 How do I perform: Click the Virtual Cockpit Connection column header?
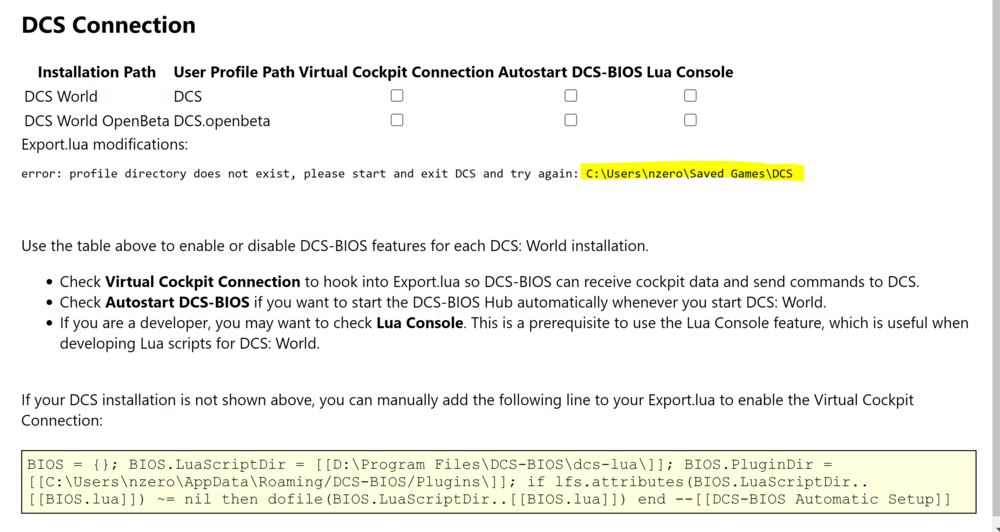point(396,72)
